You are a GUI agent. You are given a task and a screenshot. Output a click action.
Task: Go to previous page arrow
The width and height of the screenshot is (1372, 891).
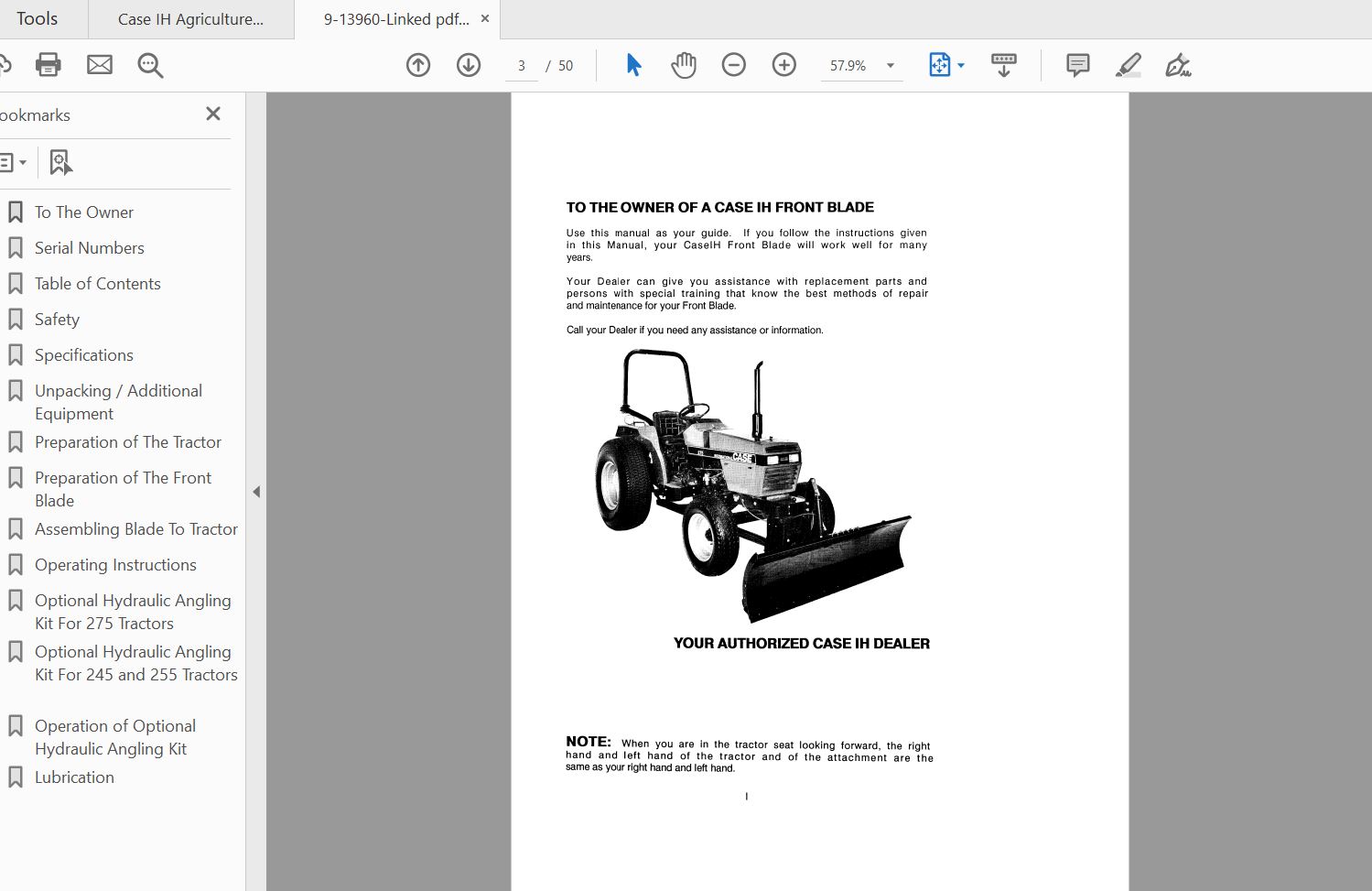coord(418,65)
